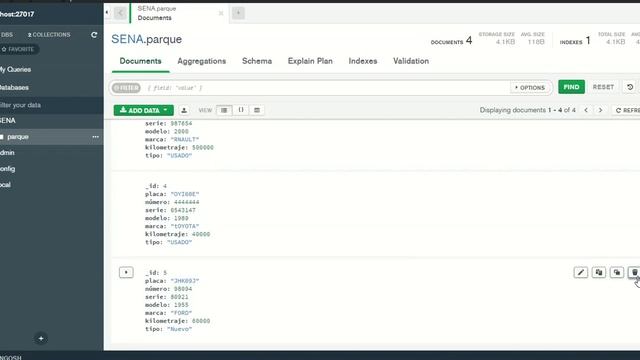Expand the query OPTIONS

[x=530, y=87]
